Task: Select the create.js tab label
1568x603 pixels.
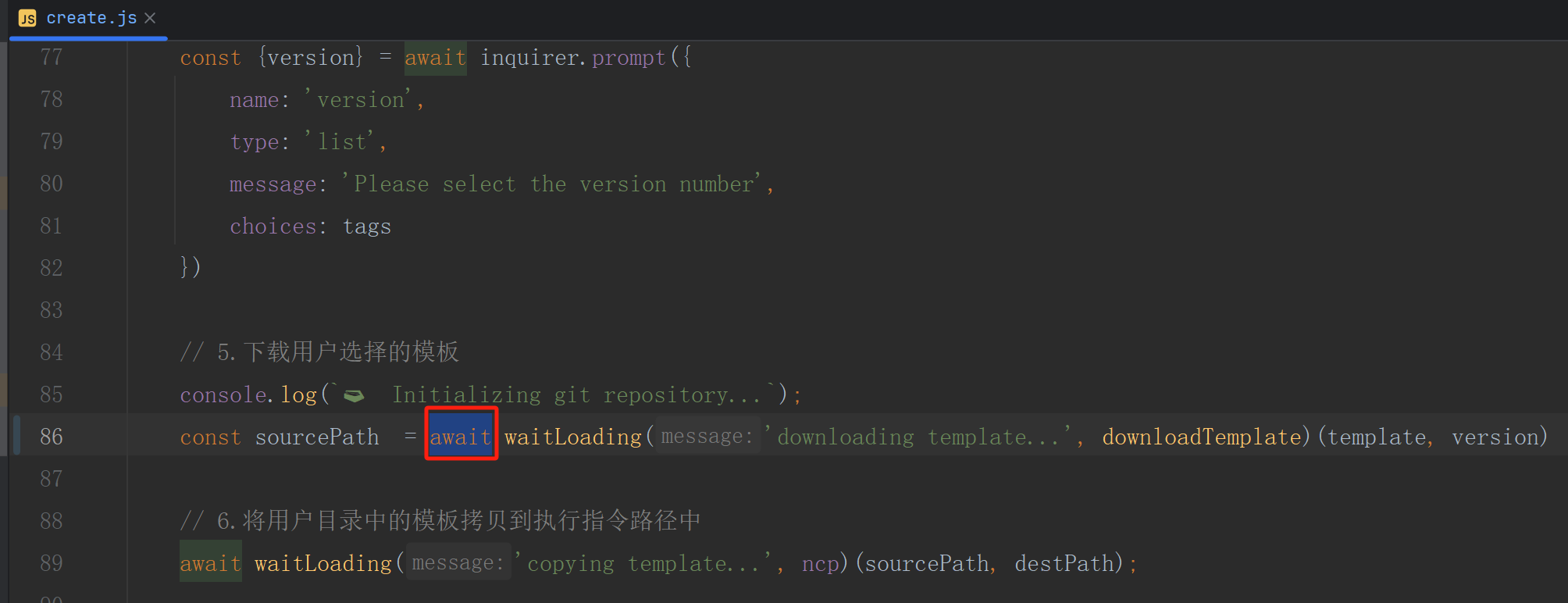Action: pos(91,18)
